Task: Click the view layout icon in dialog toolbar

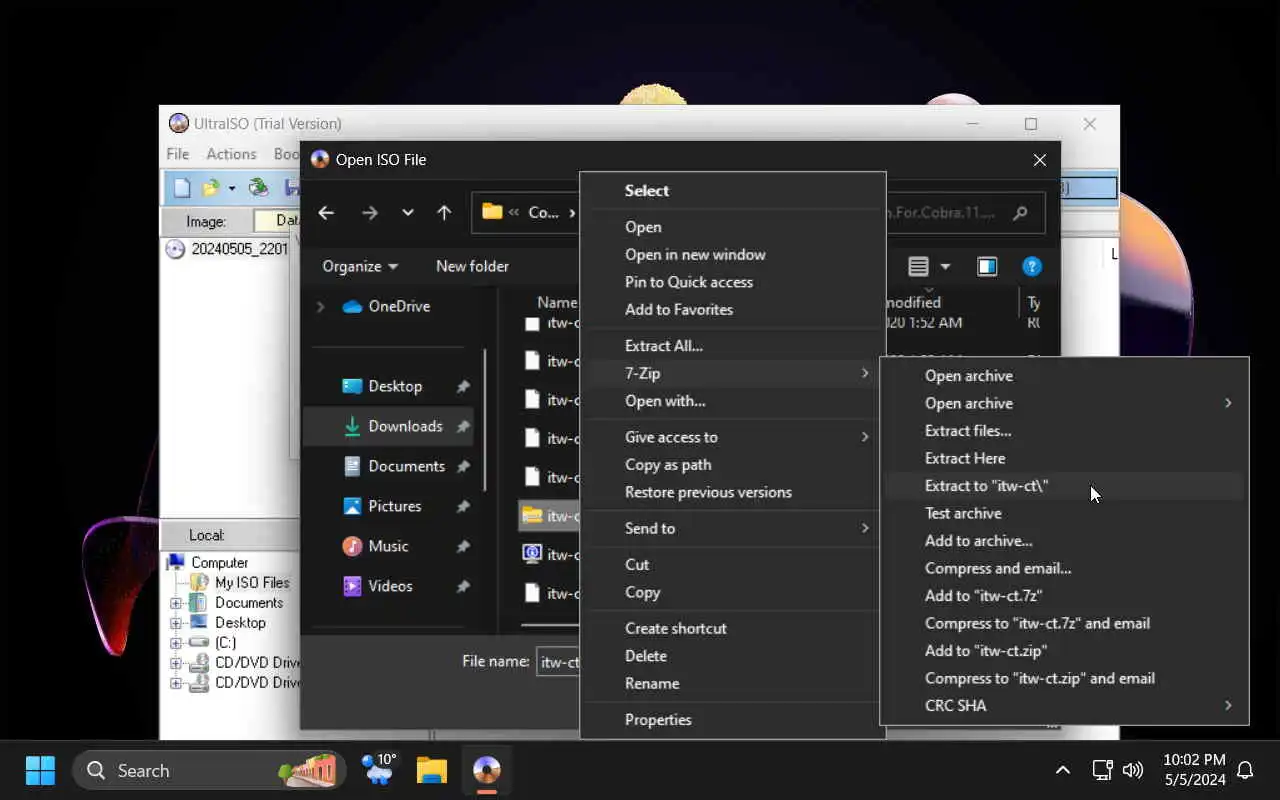Action: 918,266
